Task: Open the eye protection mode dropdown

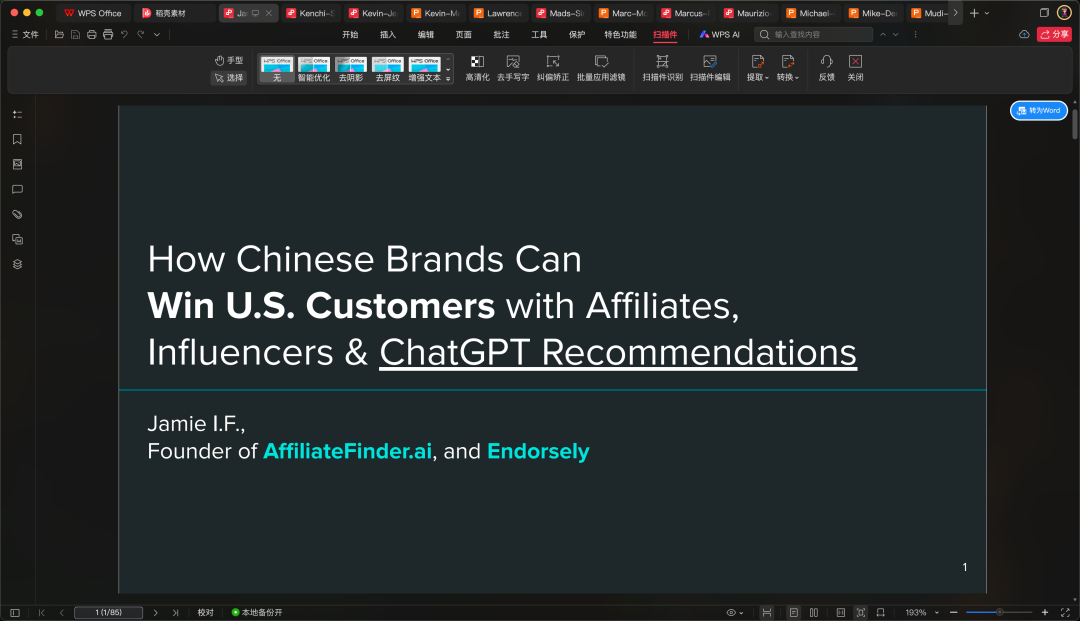Action: coord(735,612)
